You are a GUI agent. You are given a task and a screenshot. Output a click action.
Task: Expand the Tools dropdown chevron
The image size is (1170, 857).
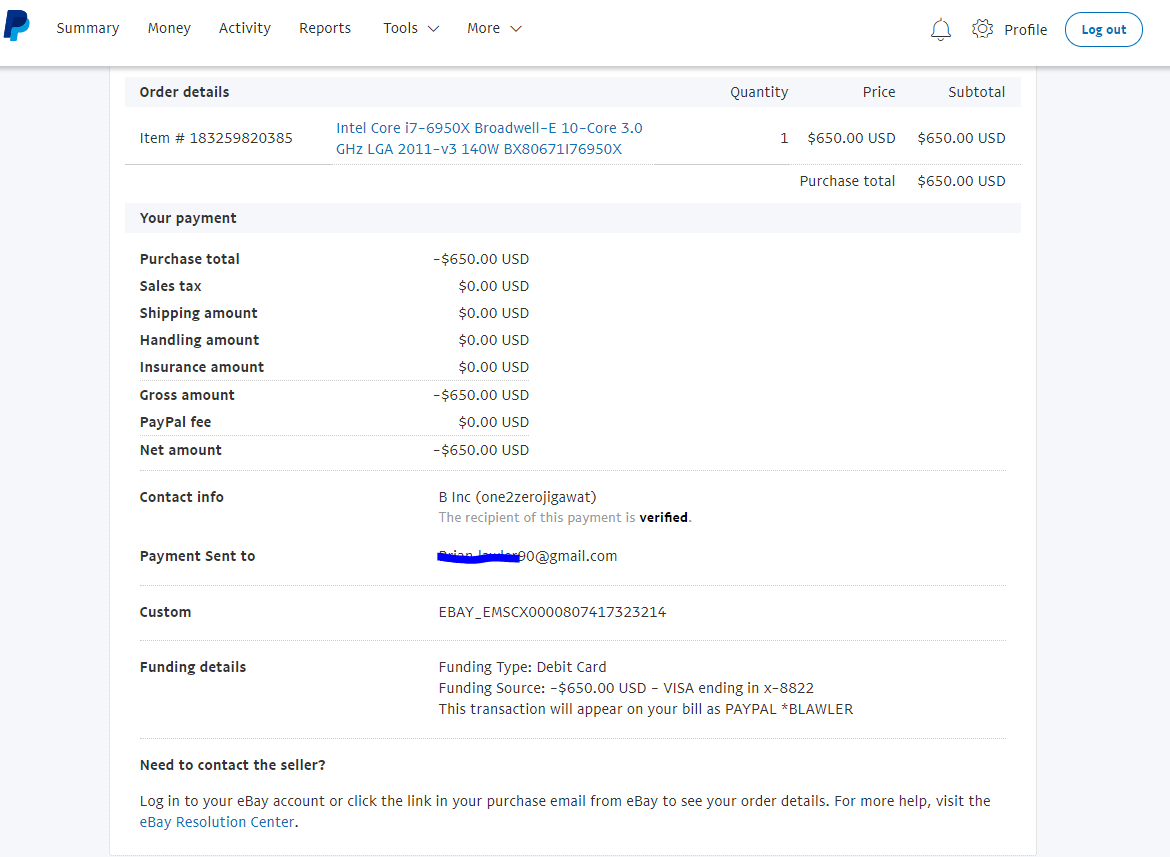434,28
